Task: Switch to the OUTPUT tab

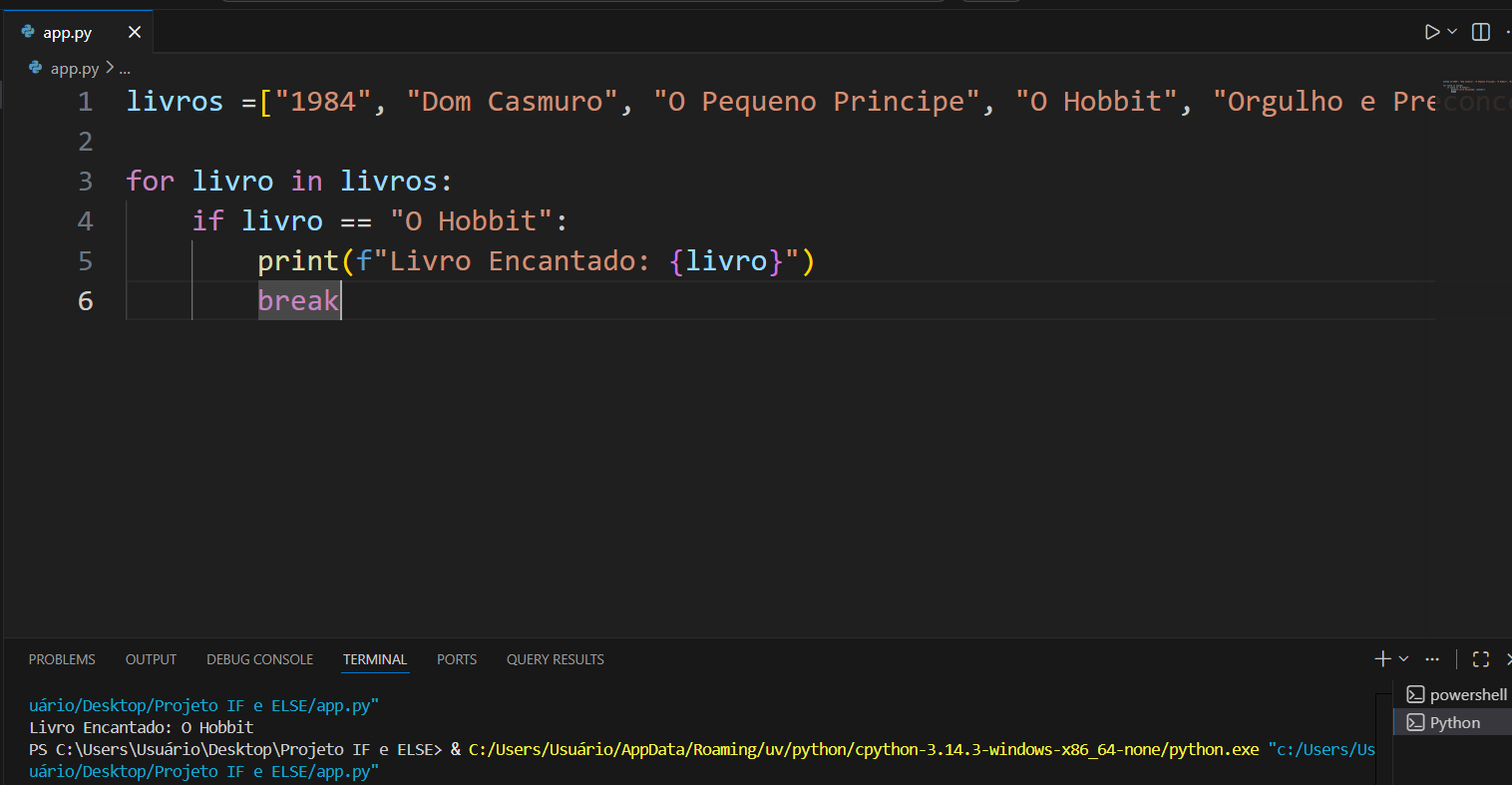Action: click(x=151, y=659)
